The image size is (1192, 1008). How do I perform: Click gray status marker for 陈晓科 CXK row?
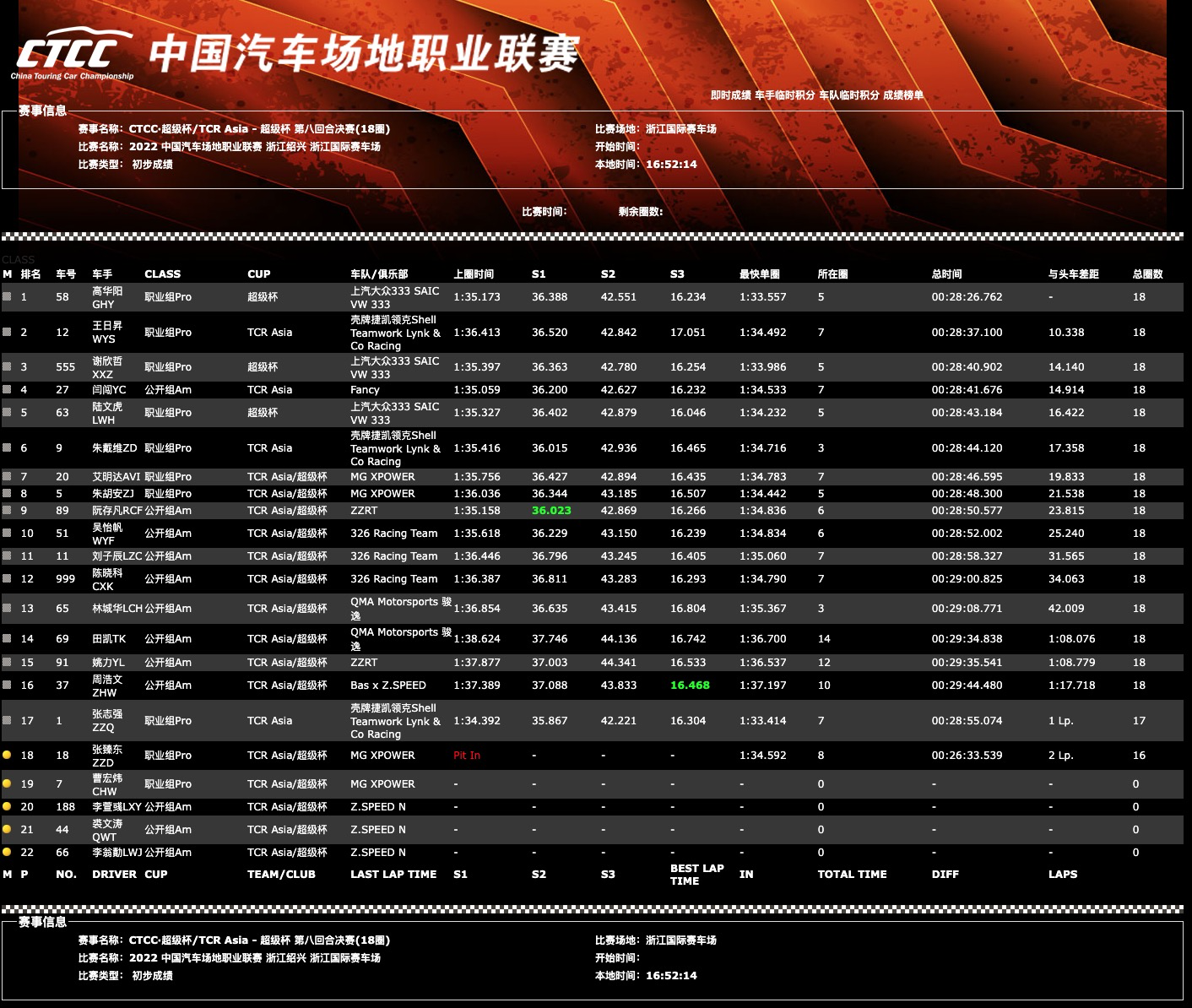(7, 579)
